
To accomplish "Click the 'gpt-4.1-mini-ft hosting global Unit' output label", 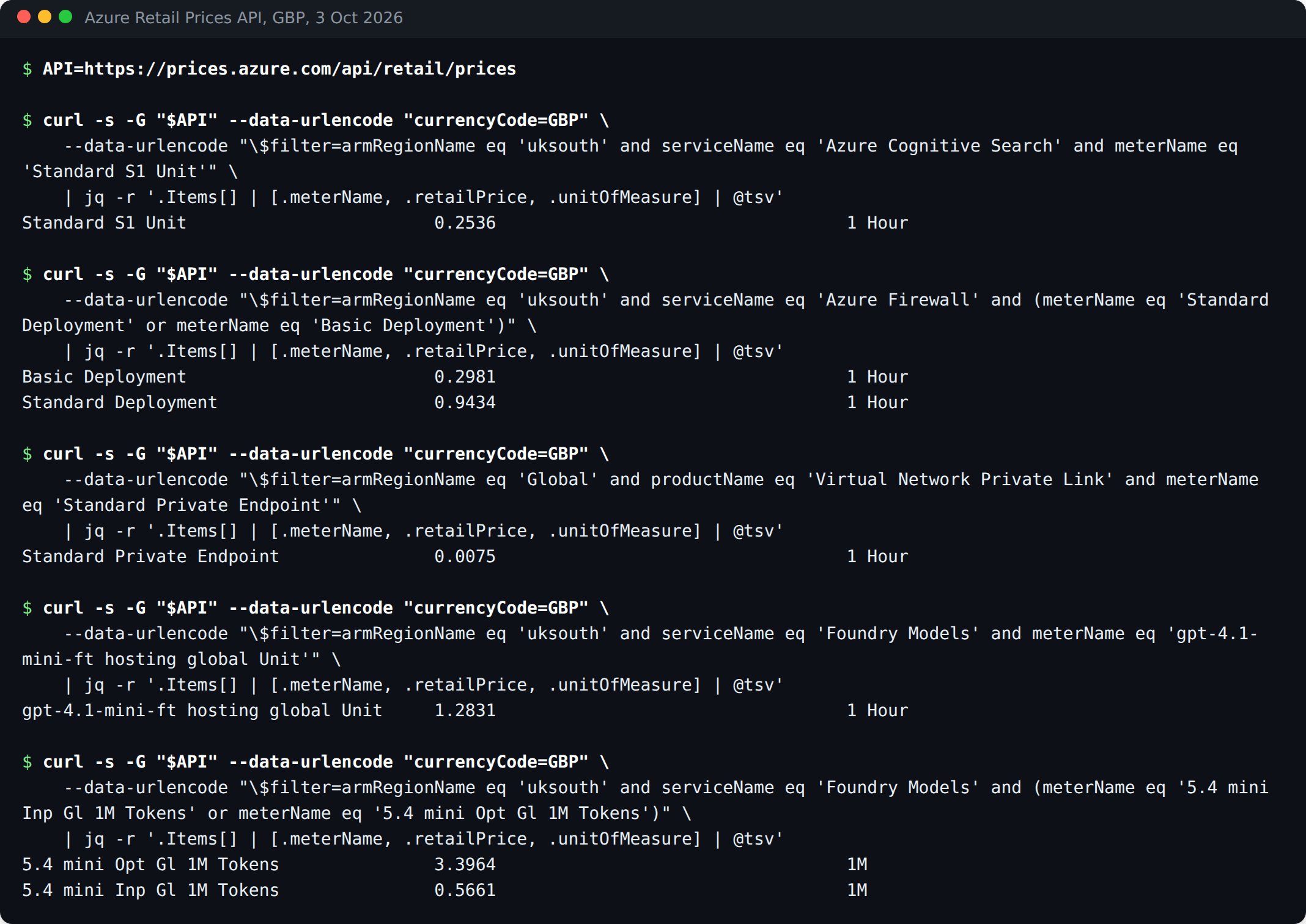I will click(202, 711).
